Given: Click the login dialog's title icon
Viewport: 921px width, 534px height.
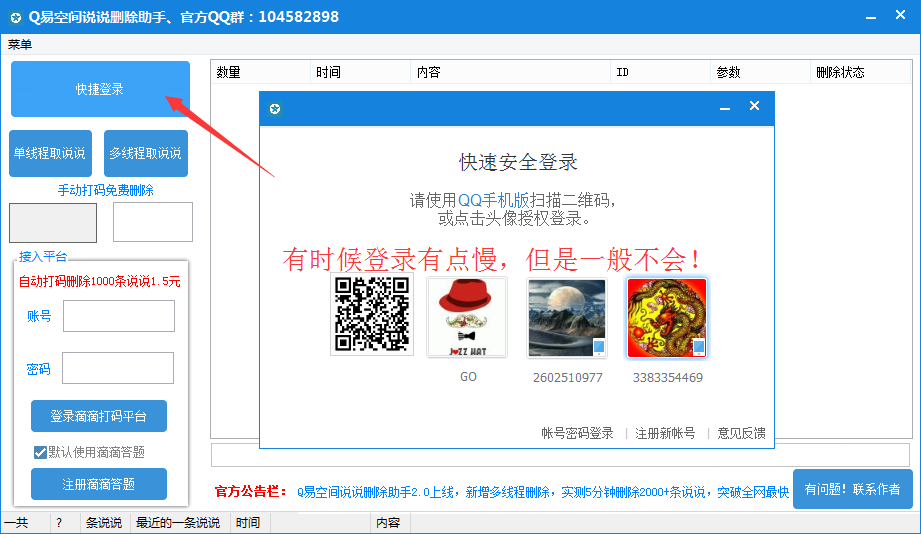Looking at the screenshot, I should [275, 109].
